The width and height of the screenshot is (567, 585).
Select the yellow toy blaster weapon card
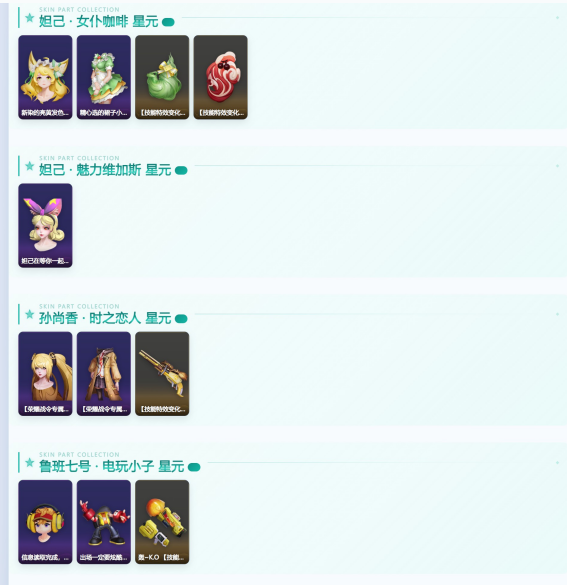point(162,522)
